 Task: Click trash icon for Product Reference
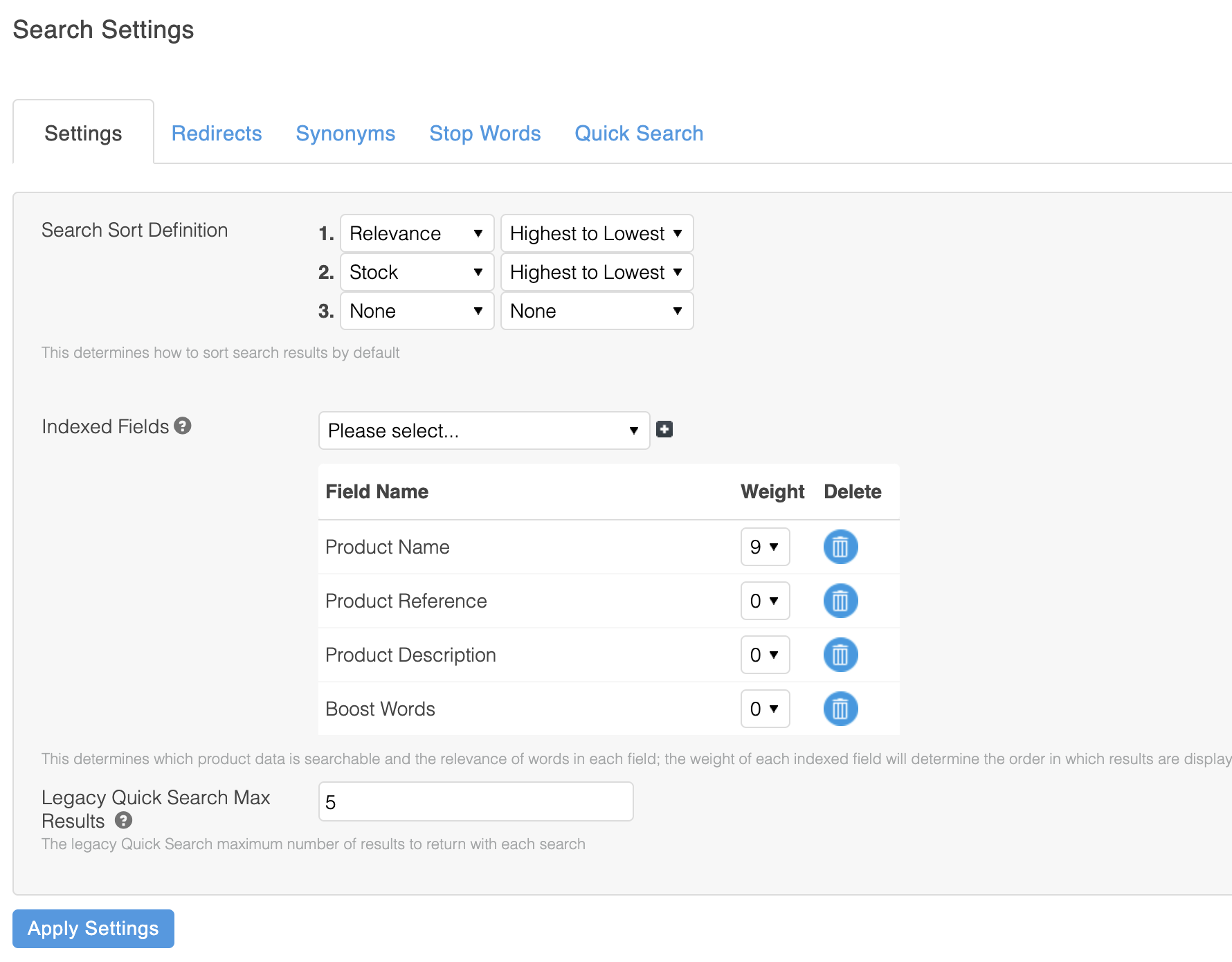[840, 601]
